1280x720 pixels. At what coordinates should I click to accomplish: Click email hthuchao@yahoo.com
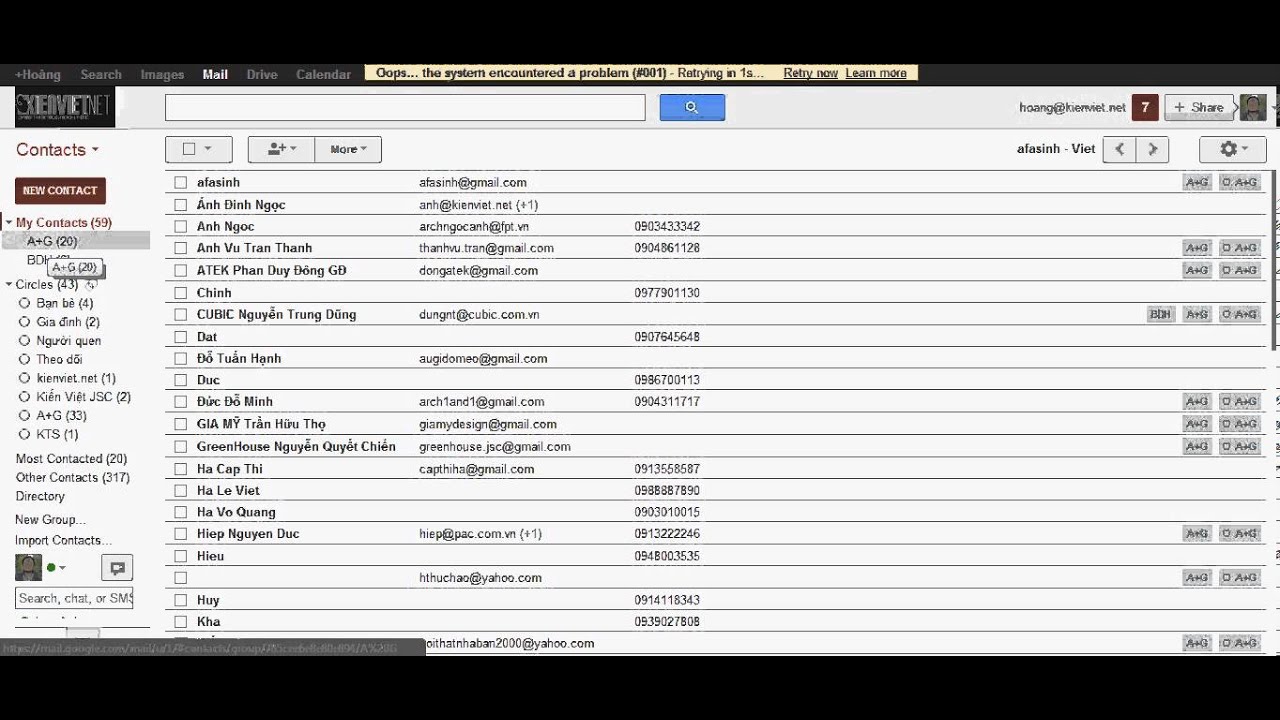(480, 578)
